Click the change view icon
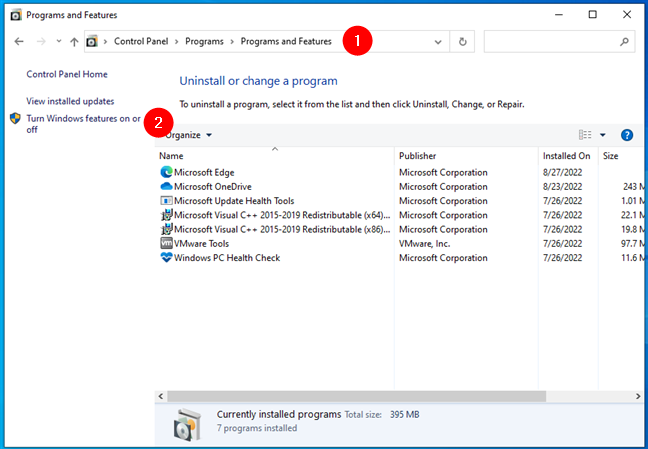 585,135
